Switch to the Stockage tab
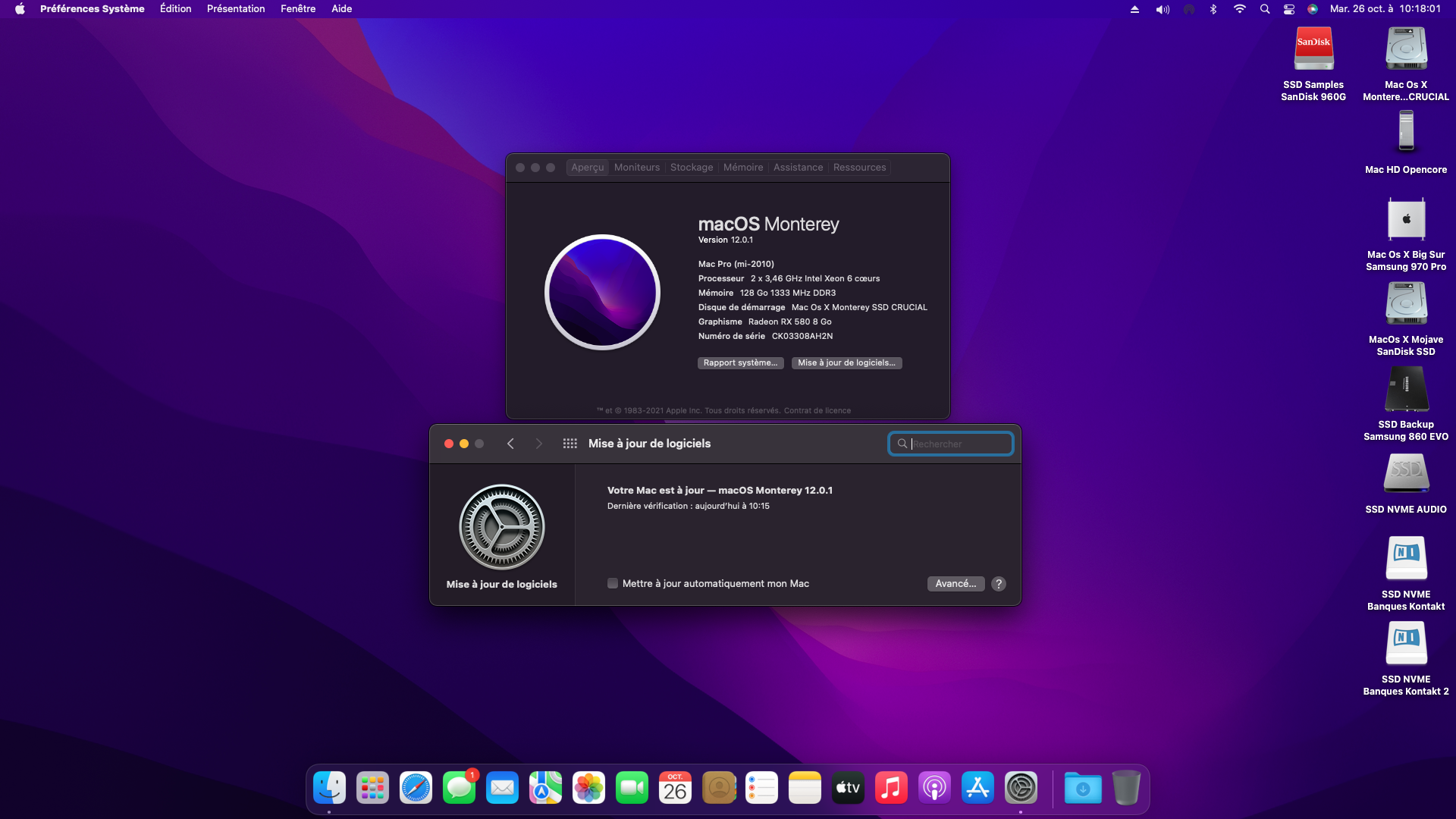The image size is (1456, 819). pos(691,168)
